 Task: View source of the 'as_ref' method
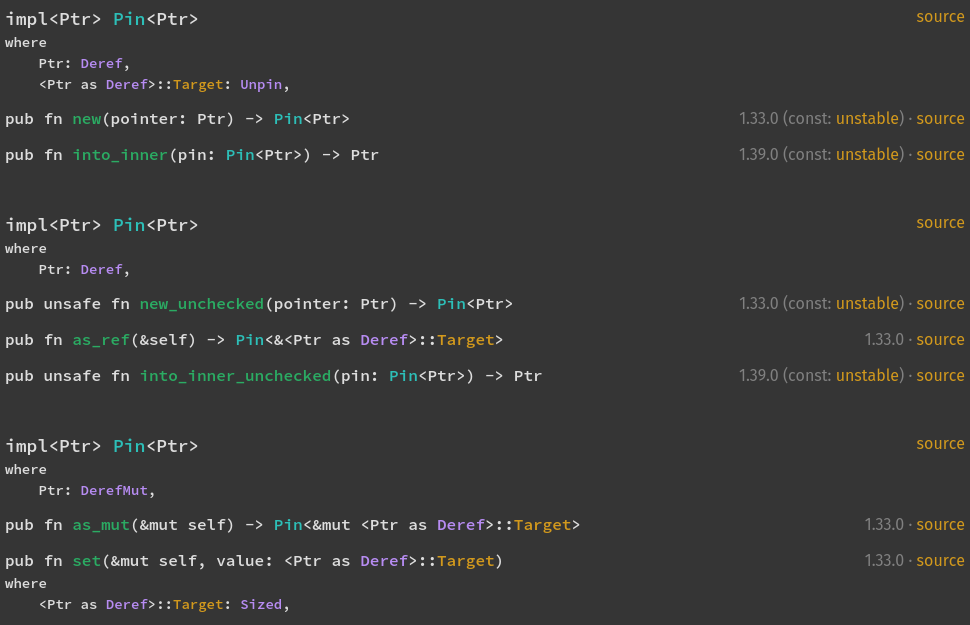click(940, 339)
